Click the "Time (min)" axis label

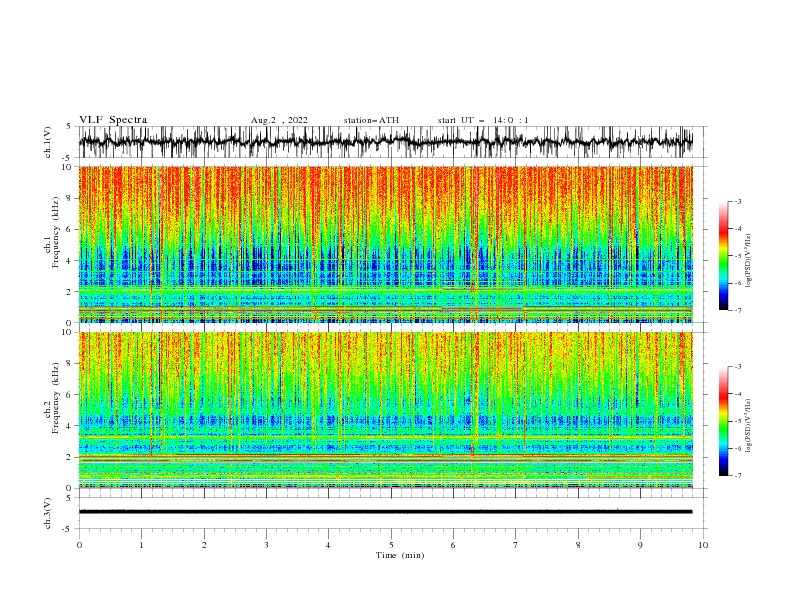400,555
